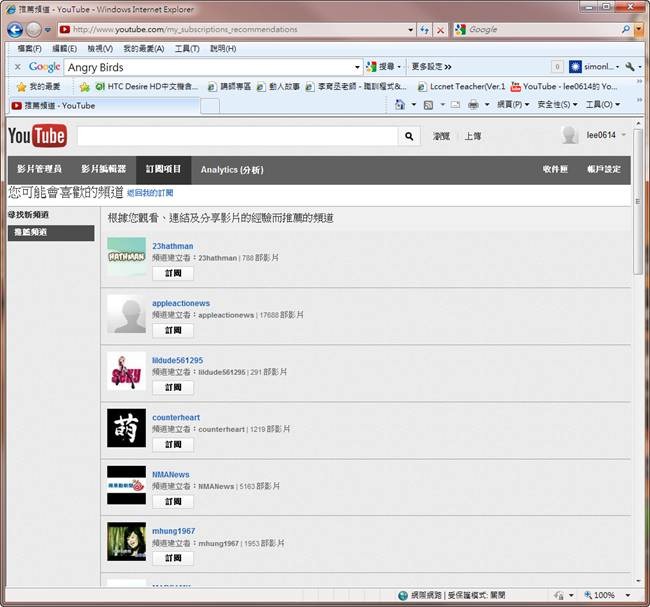Subscribe to the mhung1967 channel
Image resolution: width=650 pixels, height=607 pixels.
[x=173, y=558]
